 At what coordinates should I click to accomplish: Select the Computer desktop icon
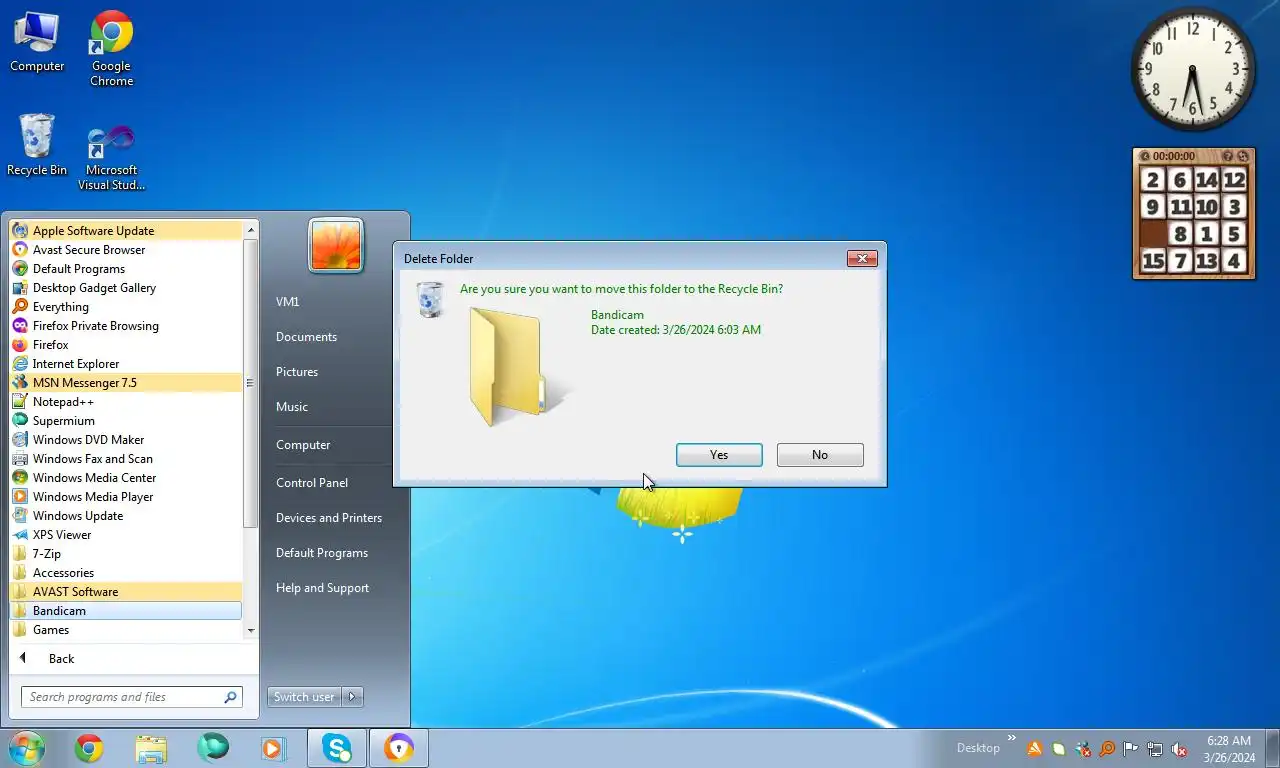click(x=37, y=42)
